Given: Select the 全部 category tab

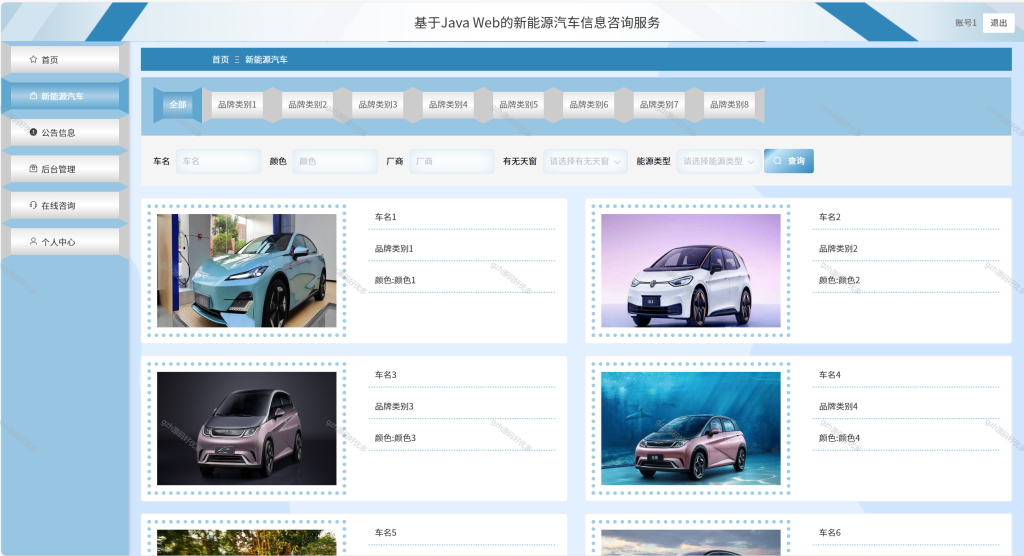Looking at the screenshot, I should (x=178, y=105).
